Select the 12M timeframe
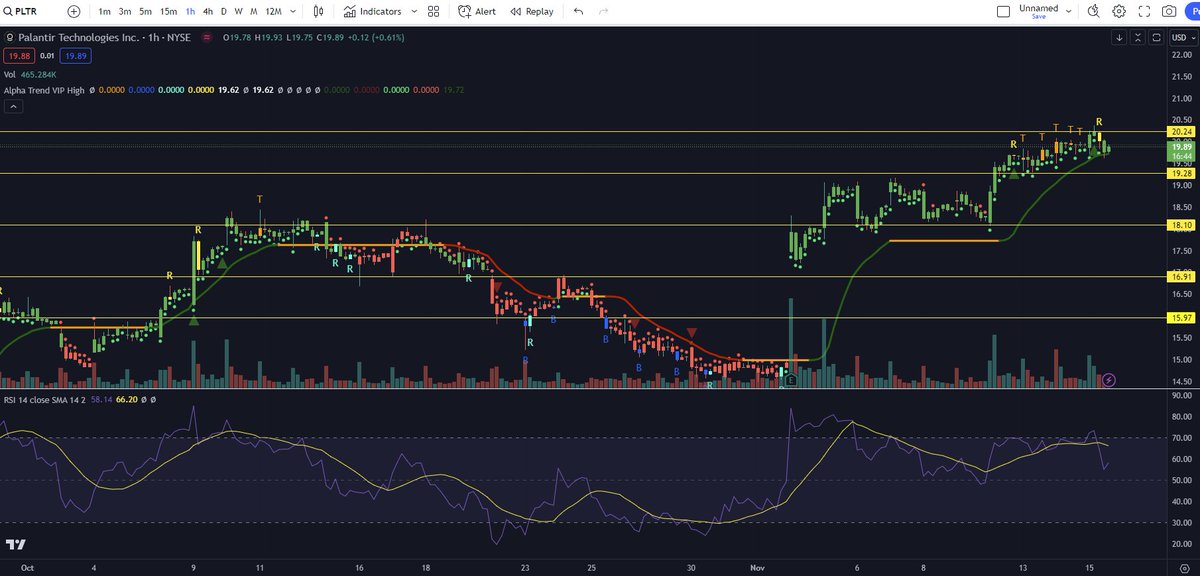Image resolution: width=1200 pixels, height=576 pixels. [x=272, y=12]
